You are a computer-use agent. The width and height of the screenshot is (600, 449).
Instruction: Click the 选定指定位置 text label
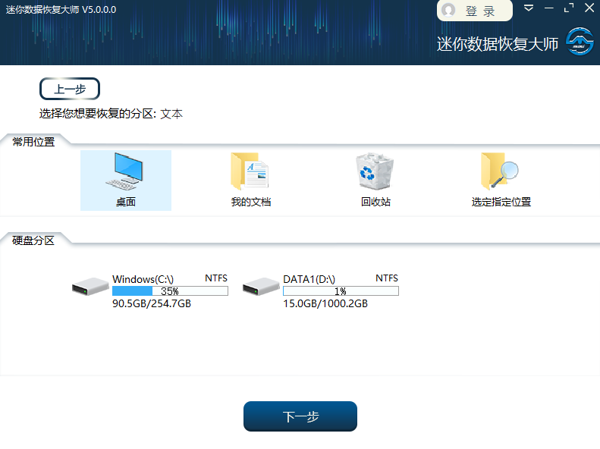pos(501,202)
